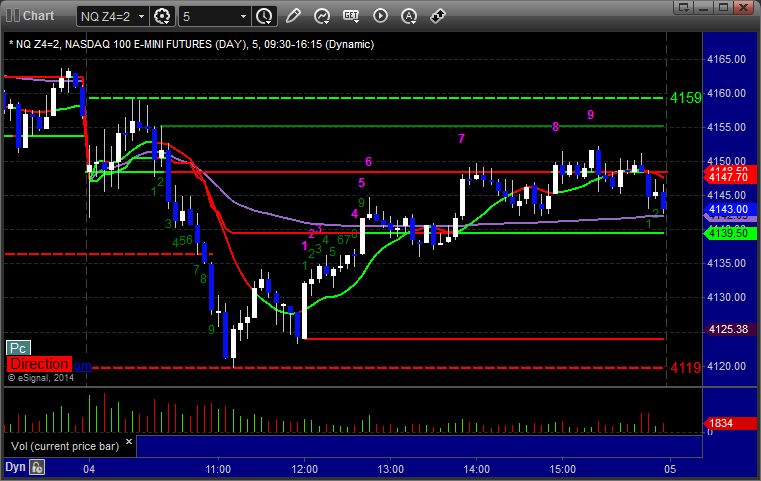Close the Chart window with red X

click(x=743, y=8)
